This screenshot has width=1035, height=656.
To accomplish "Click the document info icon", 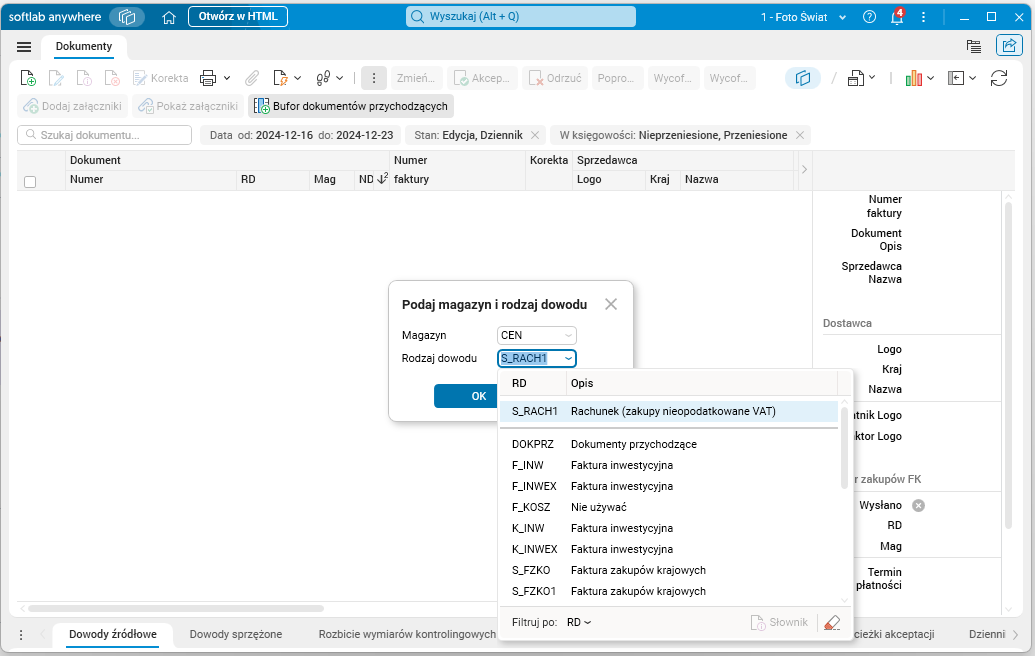I will point(84,78).
